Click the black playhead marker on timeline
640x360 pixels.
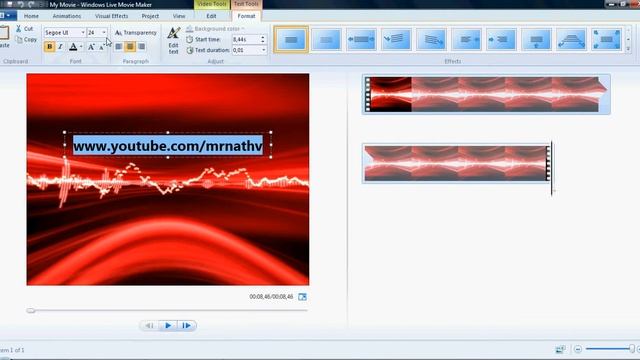552,168
